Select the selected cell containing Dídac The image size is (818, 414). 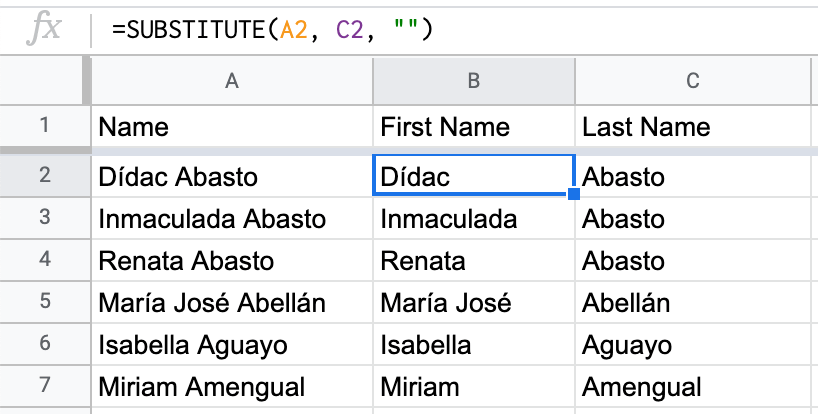(473, 177)
